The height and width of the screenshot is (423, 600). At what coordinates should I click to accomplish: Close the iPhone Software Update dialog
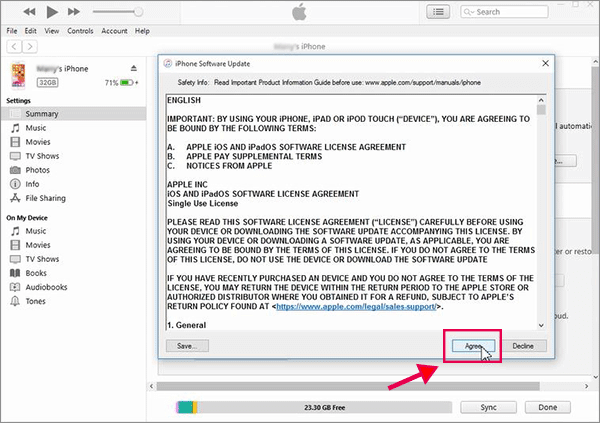tap(546, 63)
